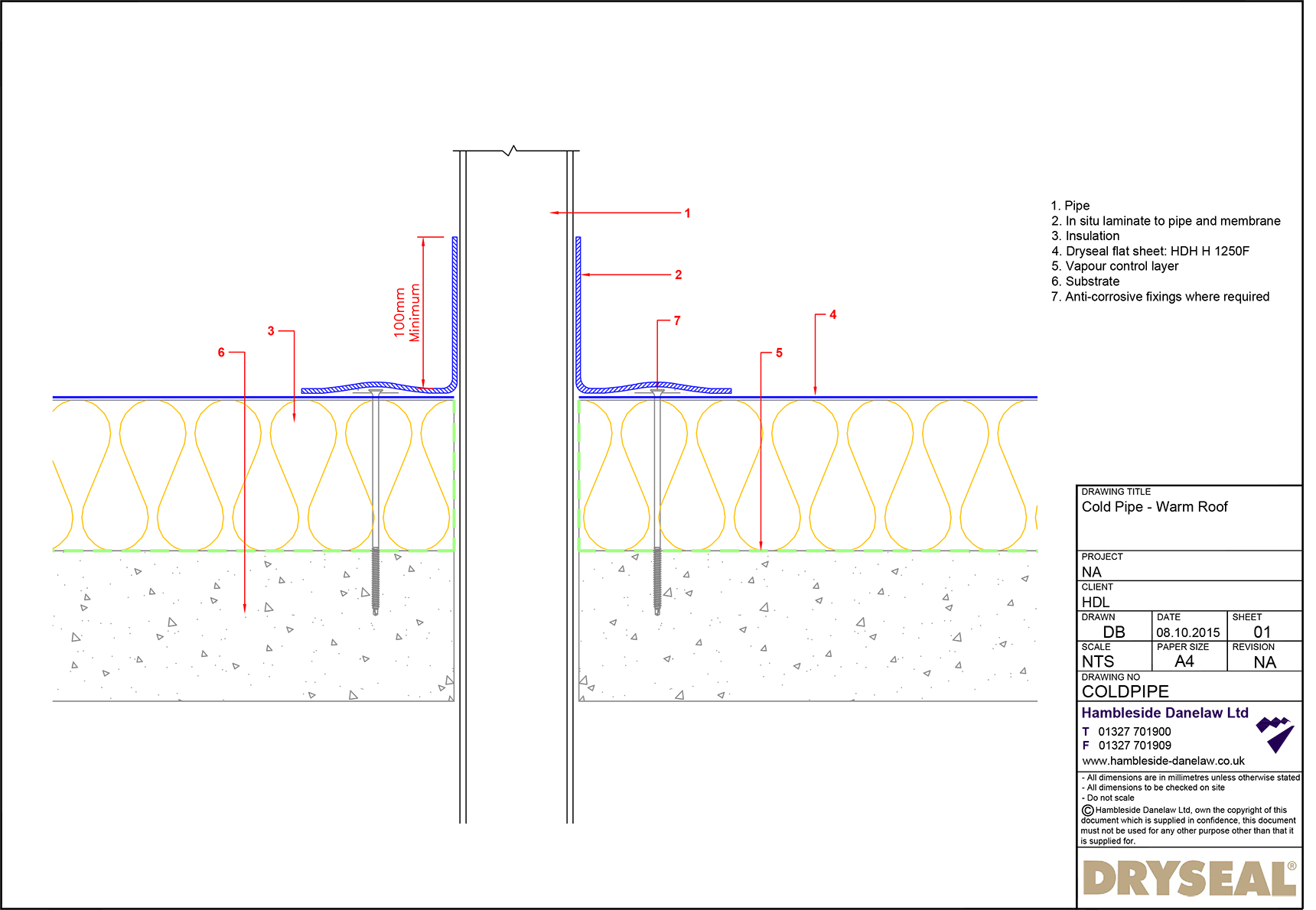The height and width of the screenshot is (910, 1316).
Task: Click the phone number 01327 701900
Action: pyautogui.click(x=1134, y=731)
